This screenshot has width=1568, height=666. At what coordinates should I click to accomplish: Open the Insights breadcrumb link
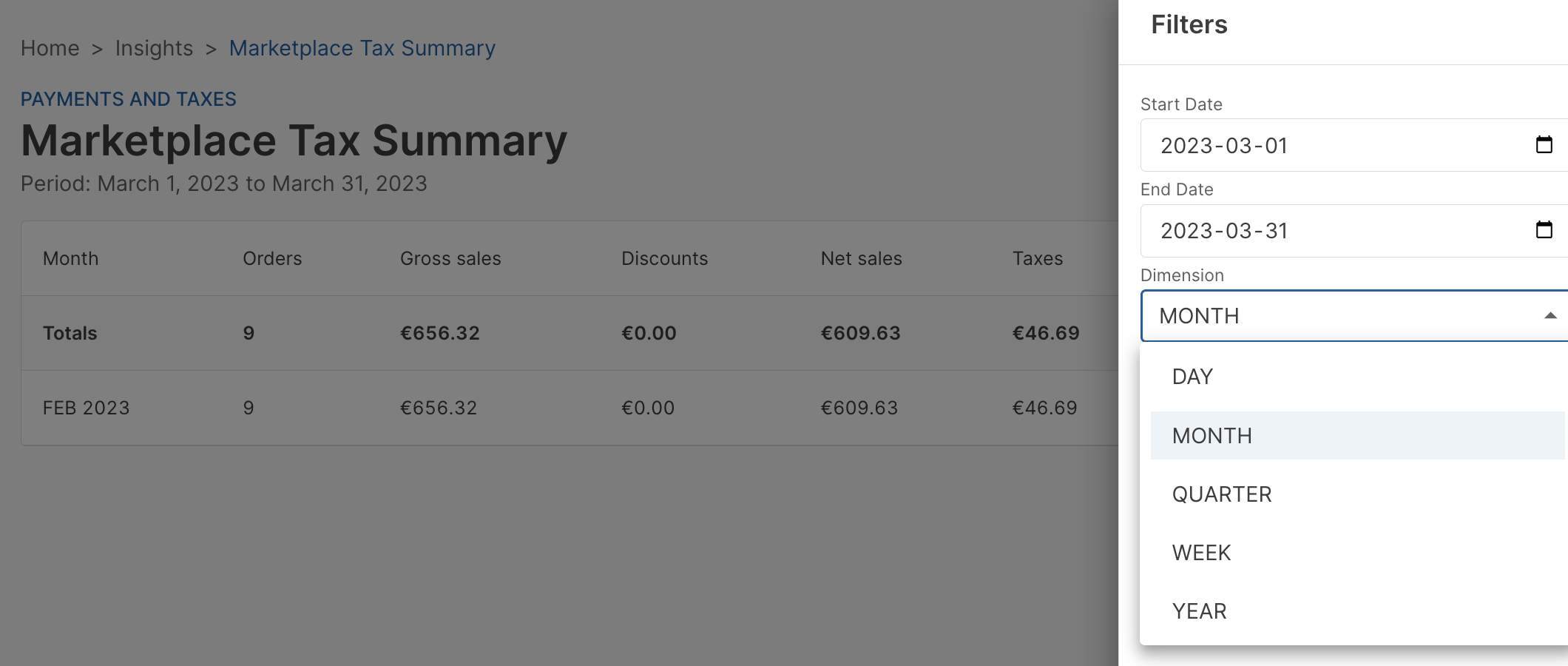point(154,48)
